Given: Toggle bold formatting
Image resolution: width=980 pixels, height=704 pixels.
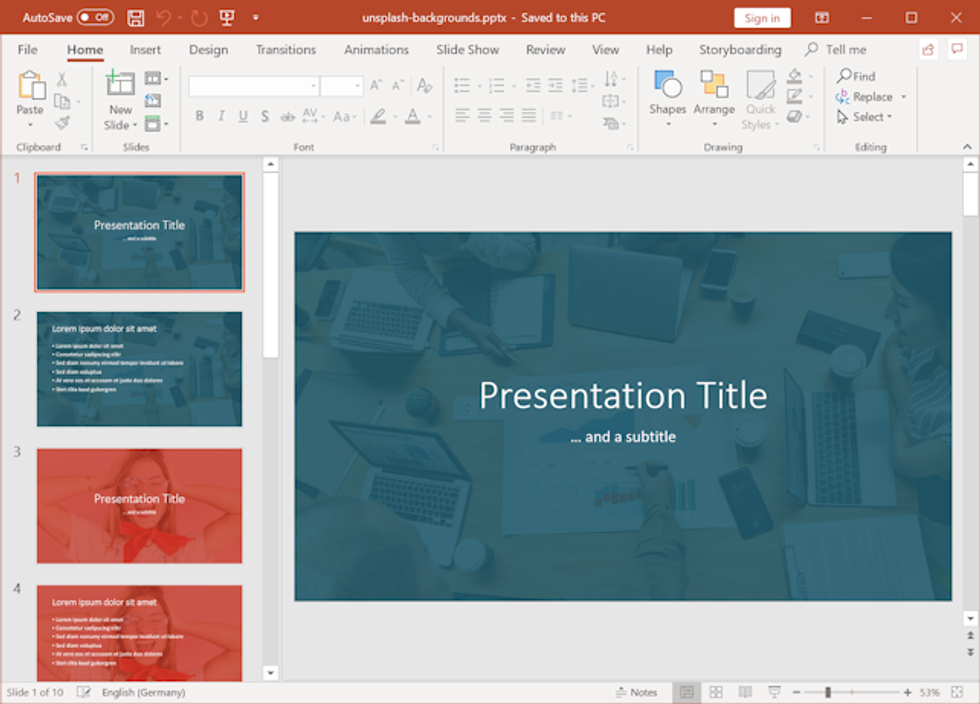Looking at the screenshot, I should 200,116.
